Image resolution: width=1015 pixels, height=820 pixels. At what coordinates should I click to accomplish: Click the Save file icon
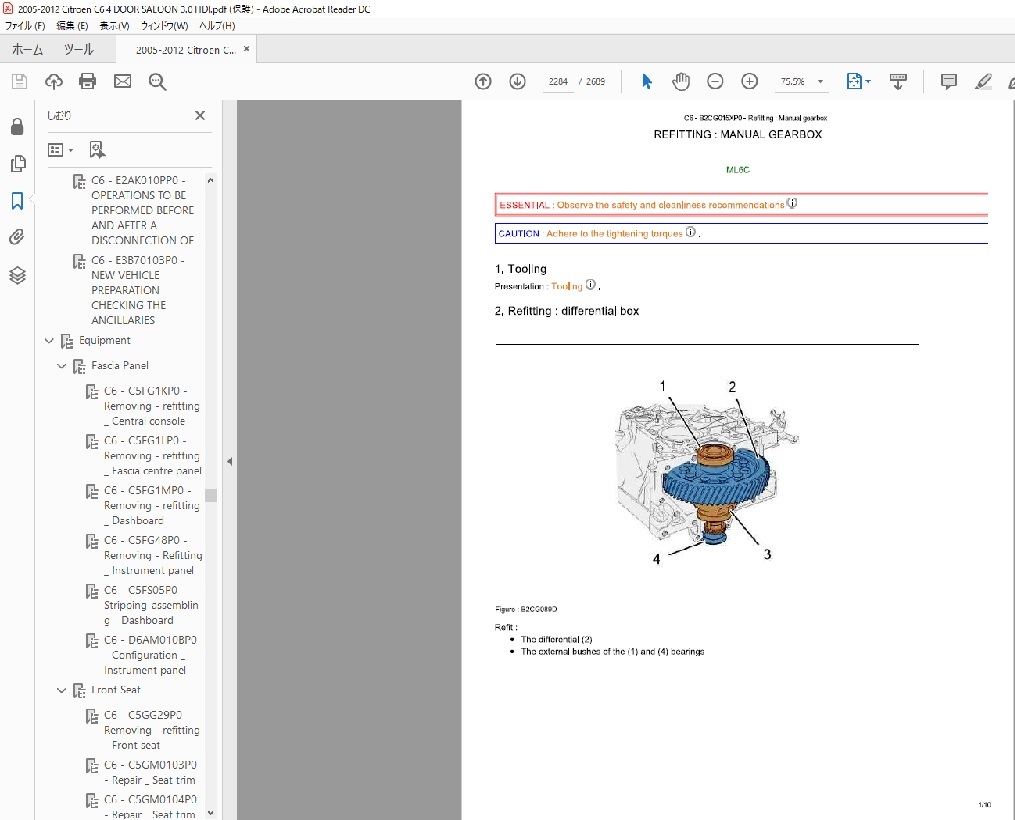tap(19, 81)
